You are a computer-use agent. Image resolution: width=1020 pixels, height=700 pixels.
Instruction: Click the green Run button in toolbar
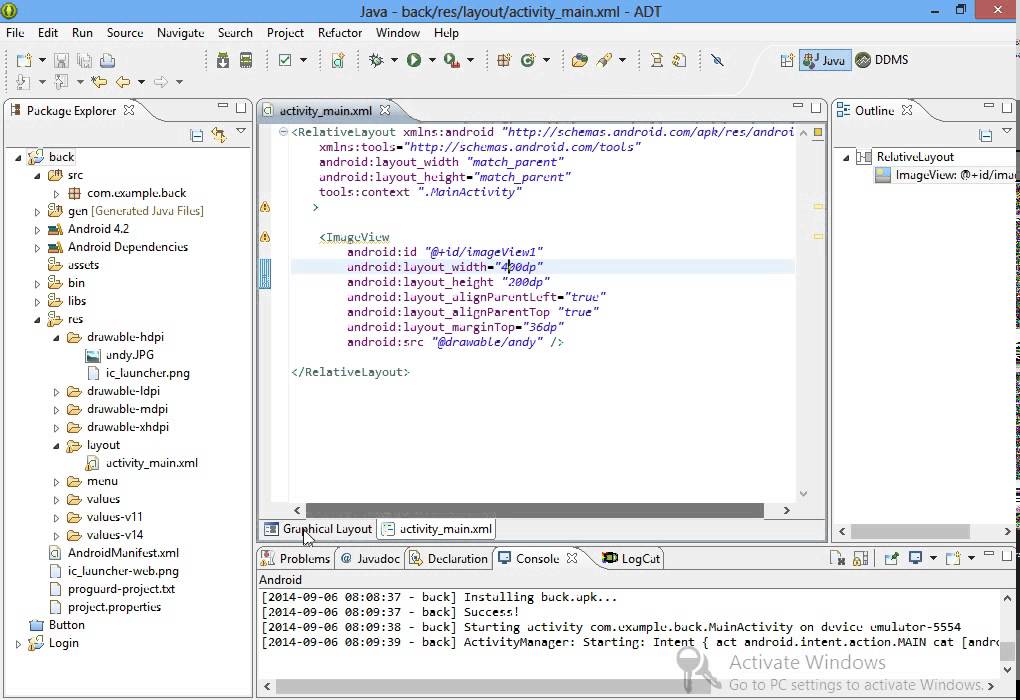414,60
